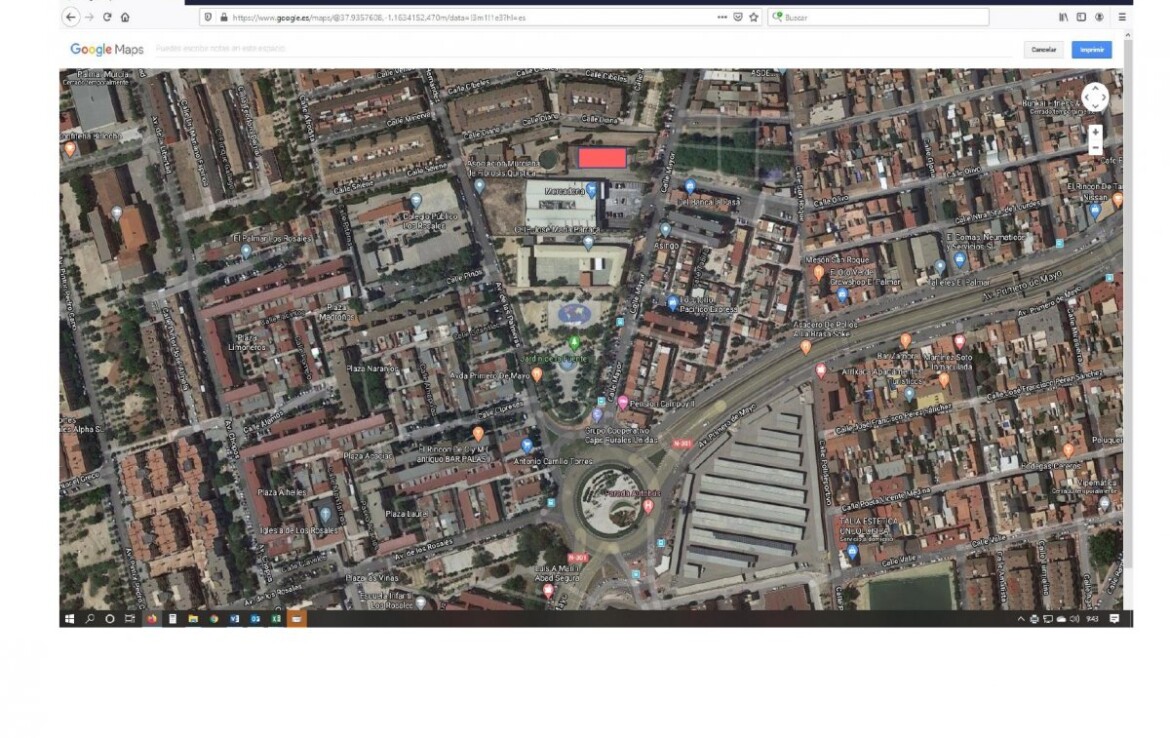Open browser home page icon
1170x738 pixels.
[125, 17]
